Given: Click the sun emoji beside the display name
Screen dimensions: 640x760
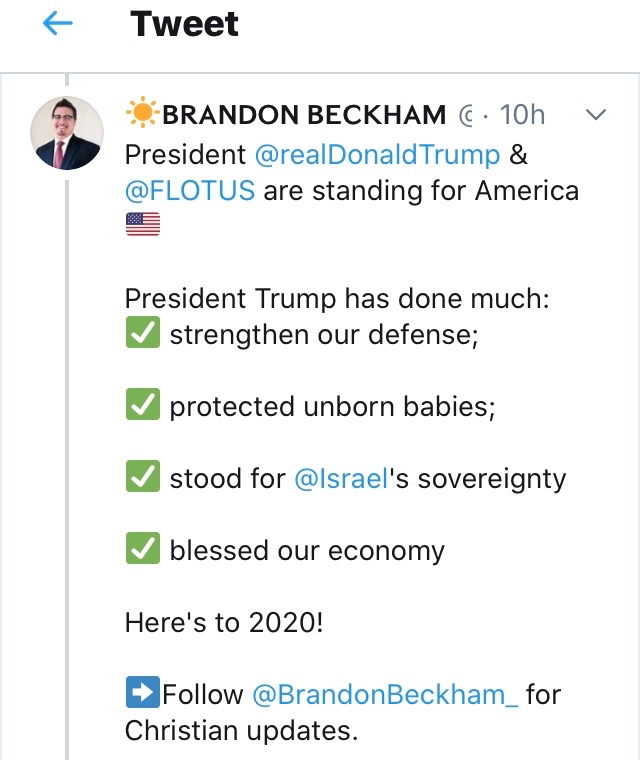Looking at the screenshot, I should pyautogui.click(x=141, y=115).
